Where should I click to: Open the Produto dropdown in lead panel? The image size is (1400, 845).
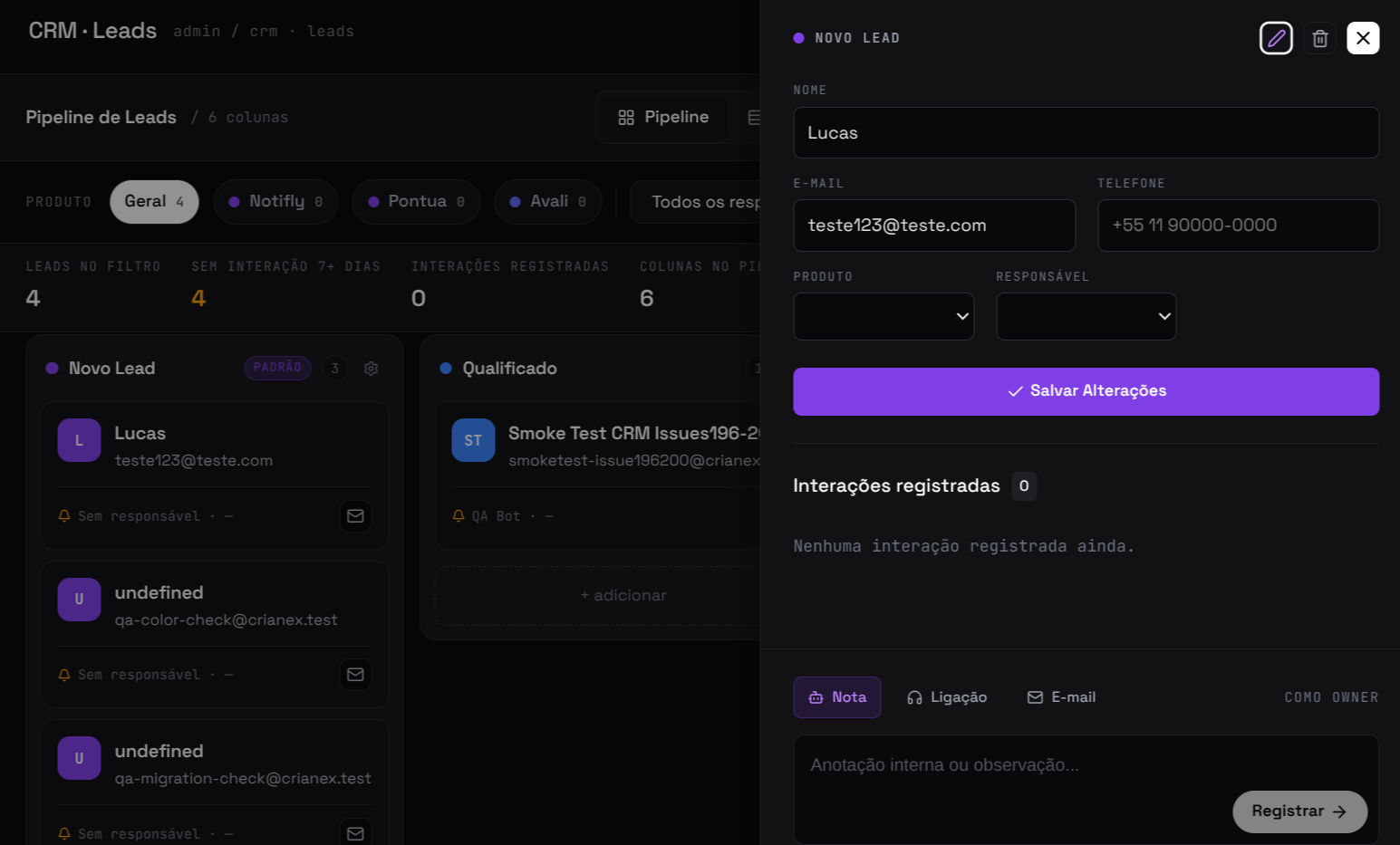click(x=883, y=316)
